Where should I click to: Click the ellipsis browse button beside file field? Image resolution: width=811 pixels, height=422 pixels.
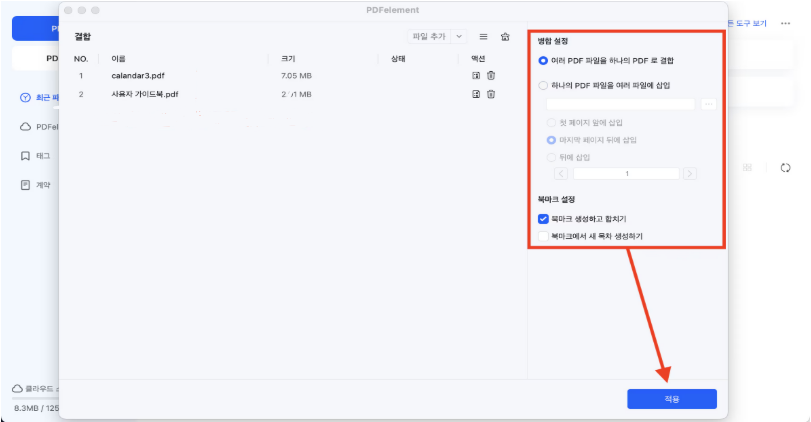coord(709,104)
